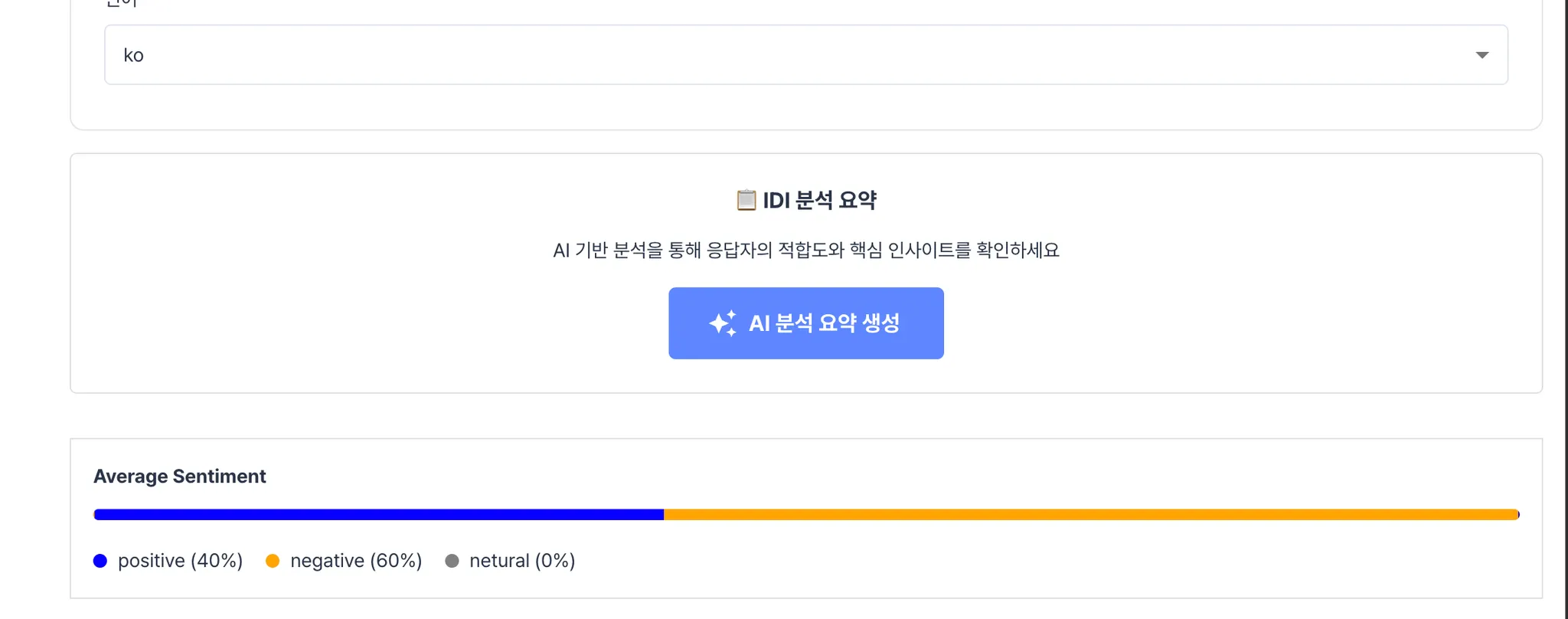The height and width of the screenshot is (619, 1568).
Task: Click the clipboard icon beside IDI 분석 요약
Action: tap(746, 200)
